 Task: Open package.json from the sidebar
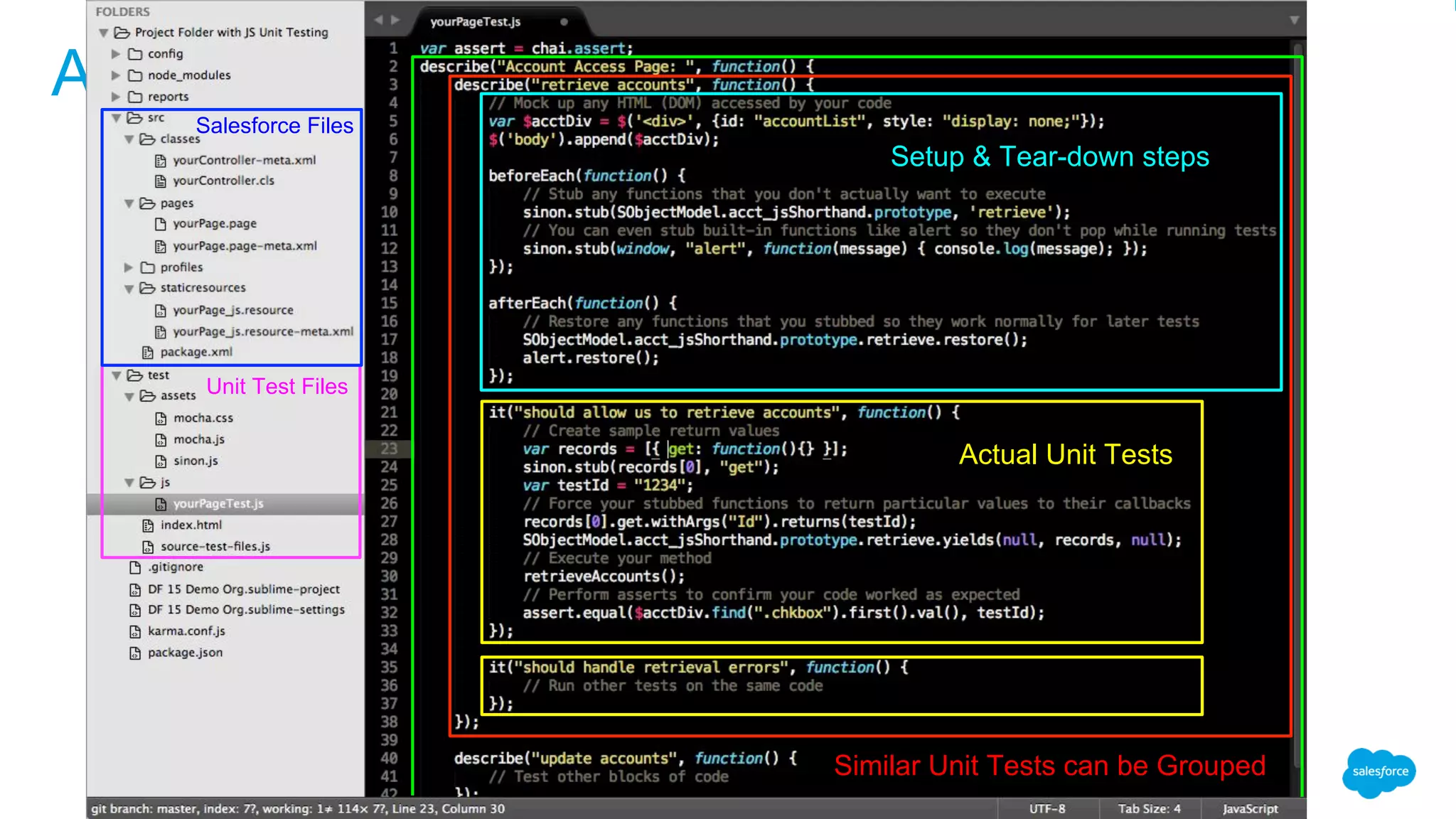click(x=185, y=653)
